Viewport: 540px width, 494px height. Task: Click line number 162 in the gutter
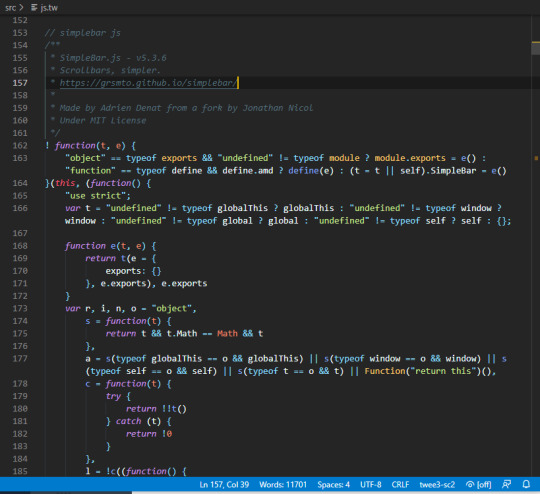(20, 145)
